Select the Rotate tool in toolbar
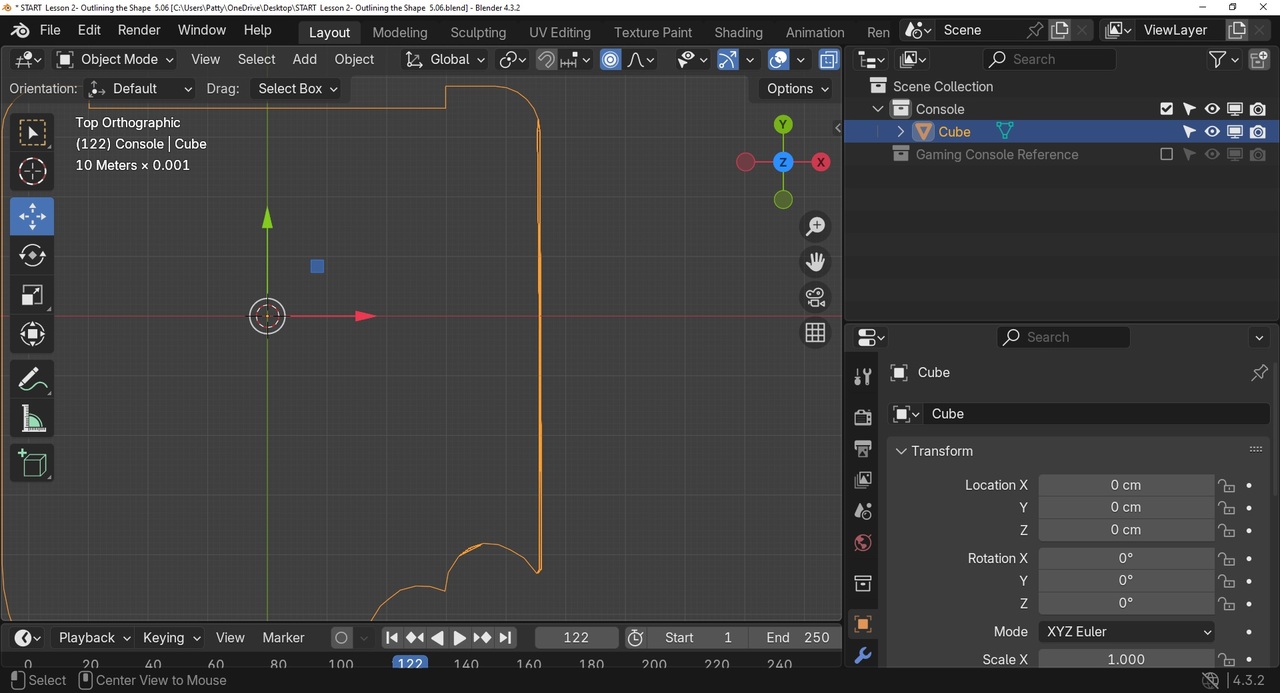This screenshot has width=1280, height=693. (x=32, y=256)
